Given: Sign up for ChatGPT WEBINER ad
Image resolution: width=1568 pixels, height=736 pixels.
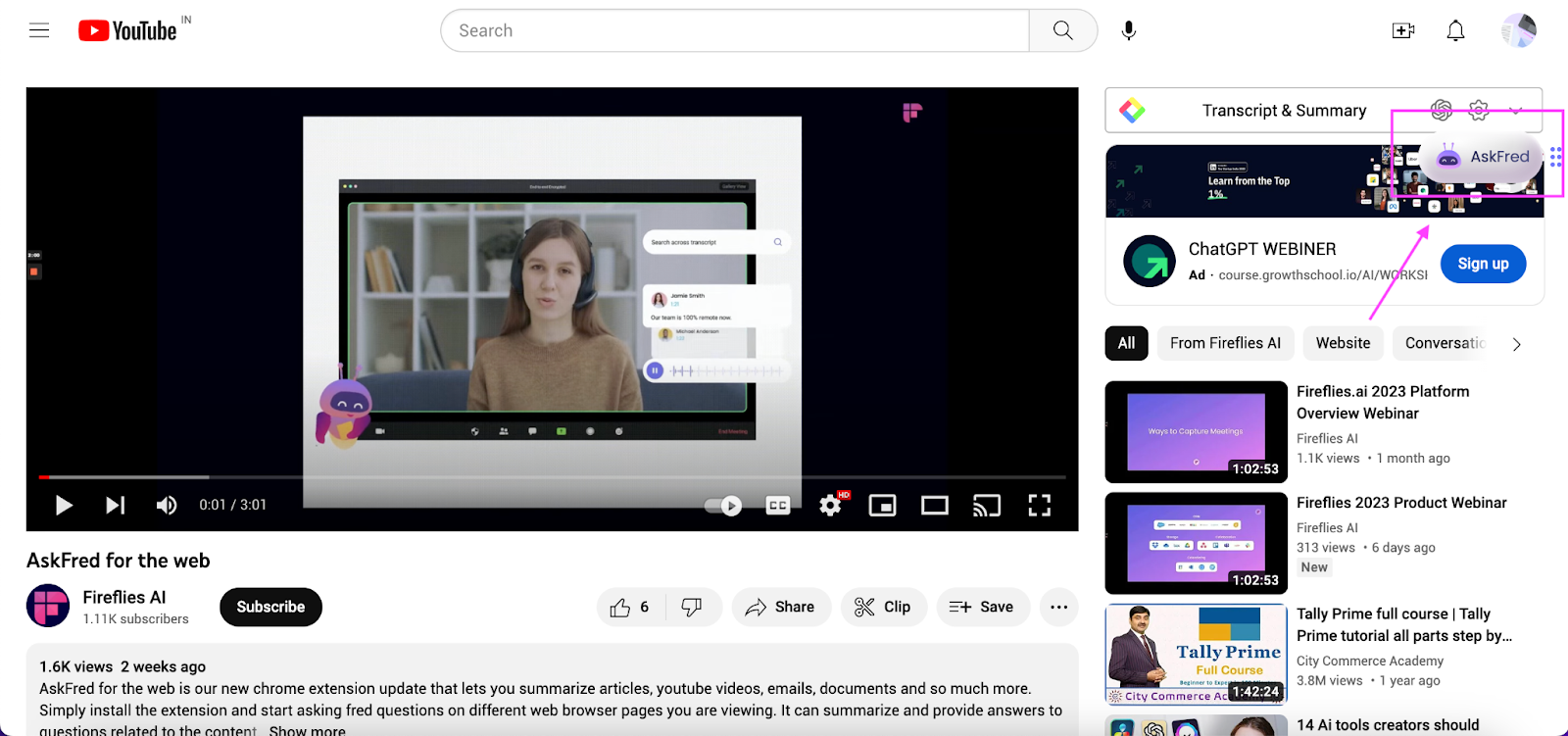Looking at the screenshot, I should 1483,264.
